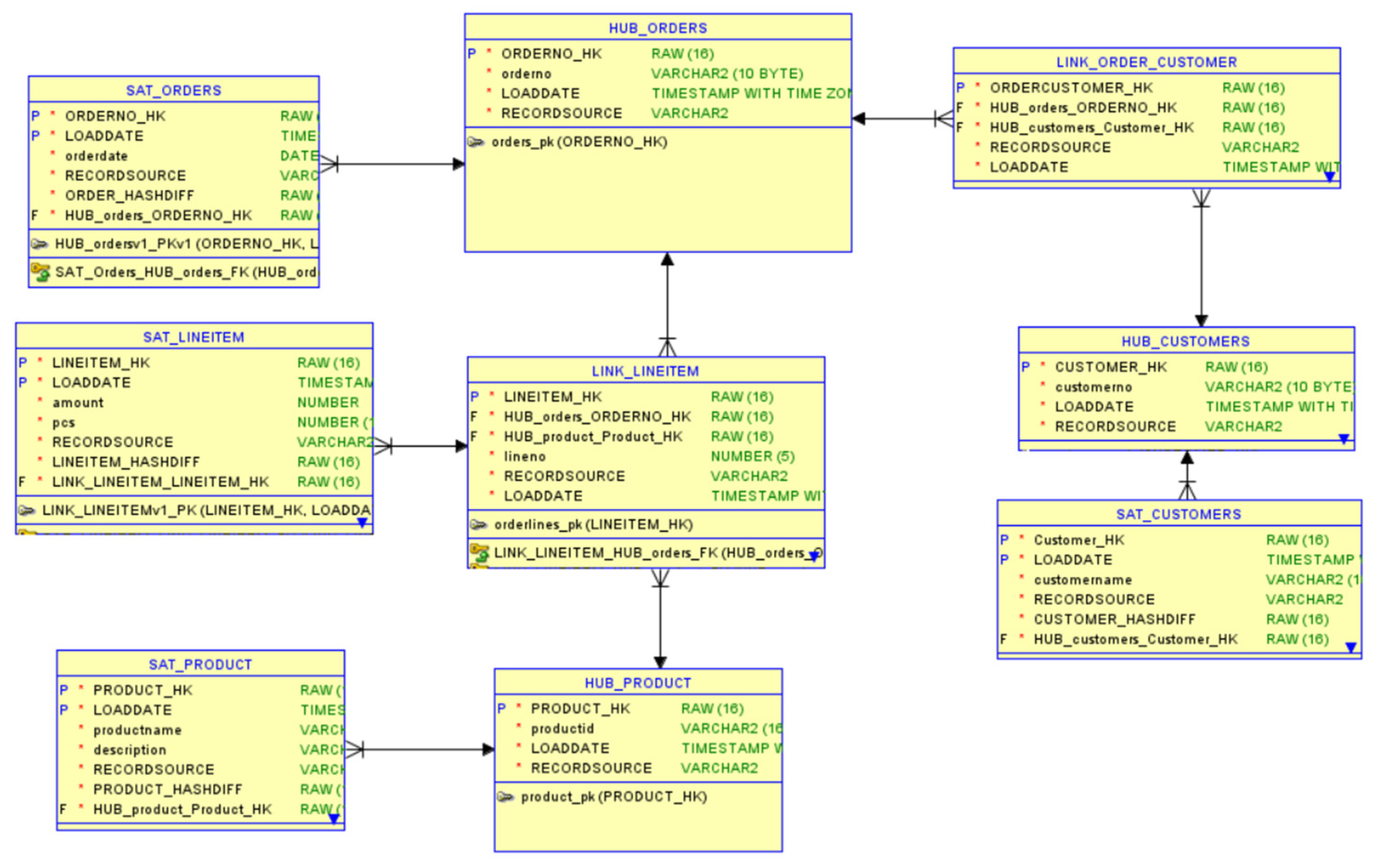Click the orderlines_pk key icon in LINK_LINEITEM
The image size is (1378, 868).
pyautogui.click(x=478, y=525)
